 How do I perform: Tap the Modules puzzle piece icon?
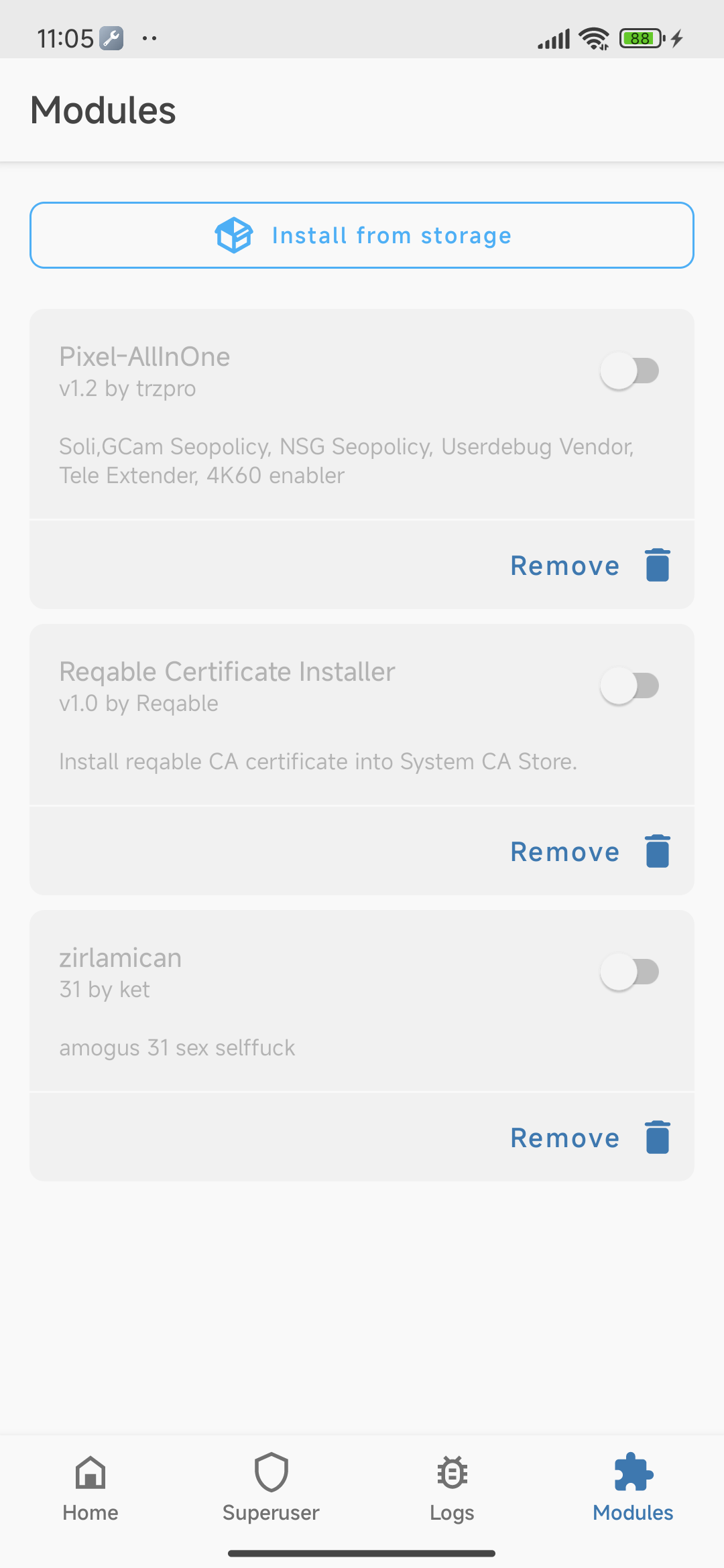pyautogui.click(x=633, y=1473)
